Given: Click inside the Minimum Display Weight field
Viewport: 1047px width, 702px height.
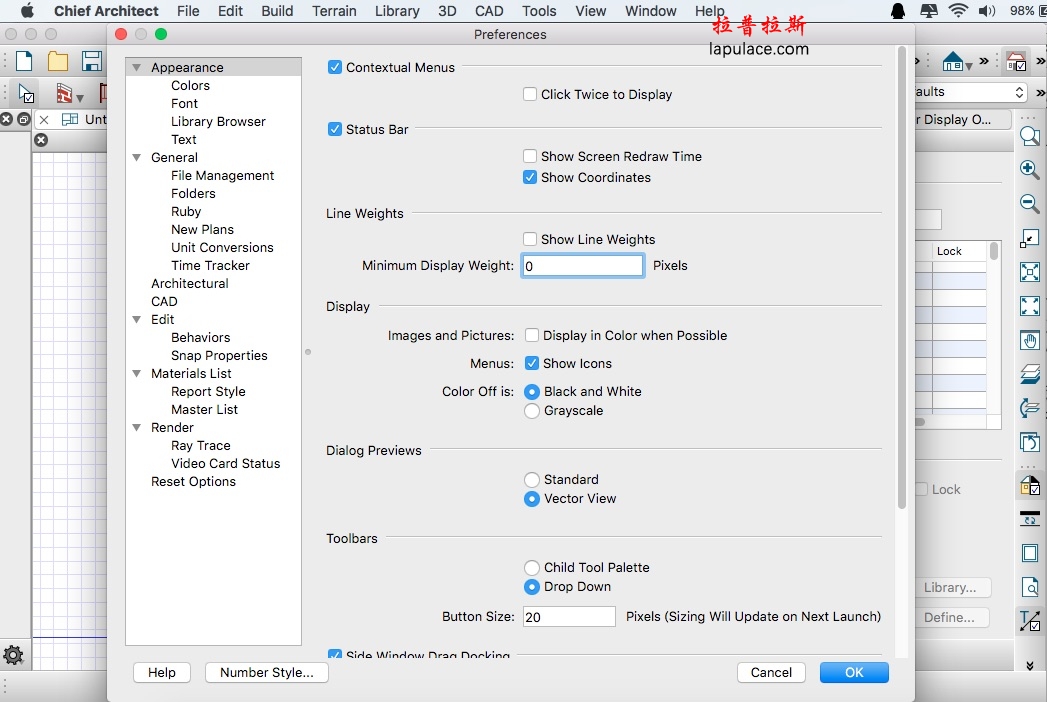Looking at the screenshot, I should tap(583, 265).
